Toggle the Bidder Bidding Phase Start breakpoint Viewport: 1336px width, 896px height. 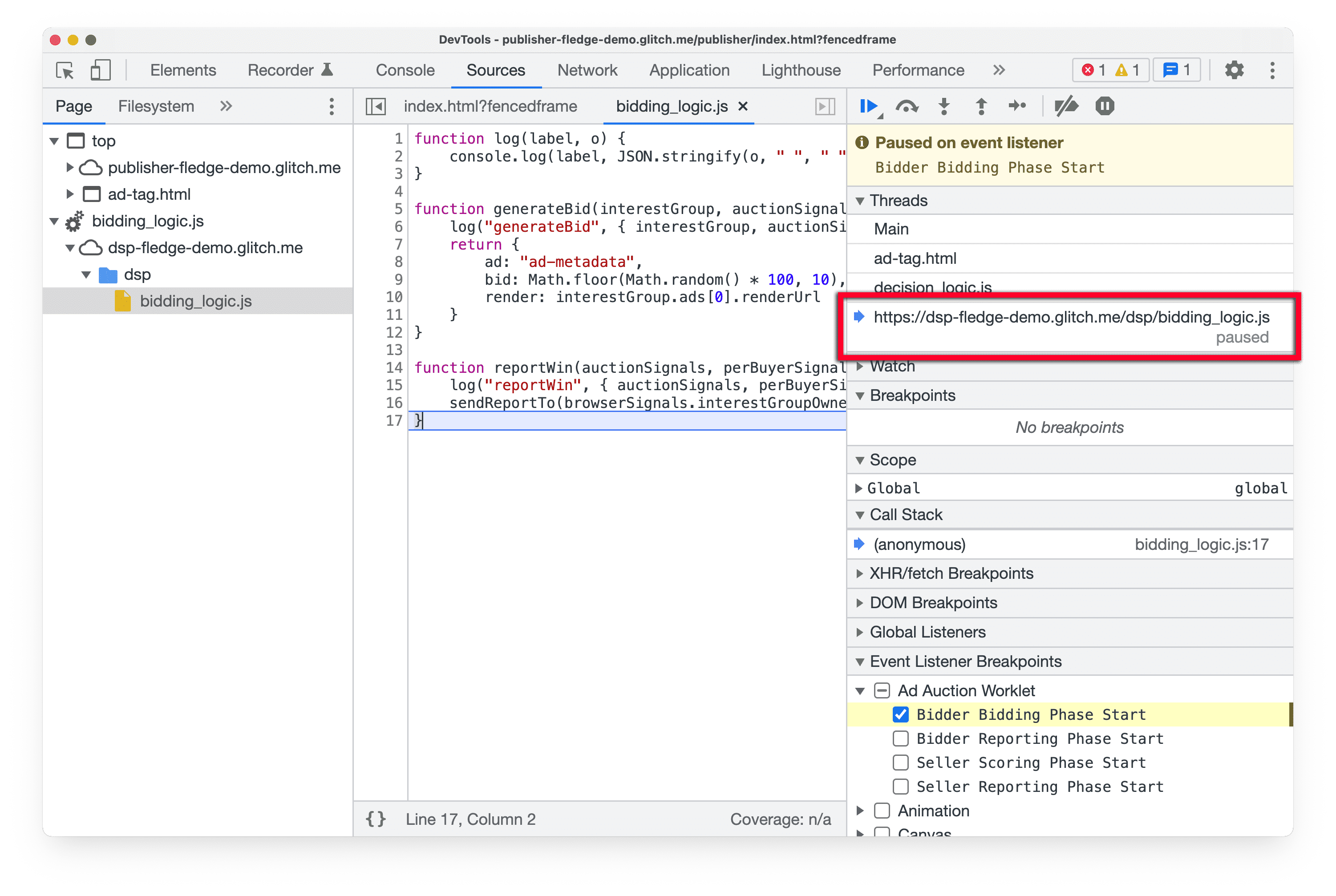[x=899, y=714]
